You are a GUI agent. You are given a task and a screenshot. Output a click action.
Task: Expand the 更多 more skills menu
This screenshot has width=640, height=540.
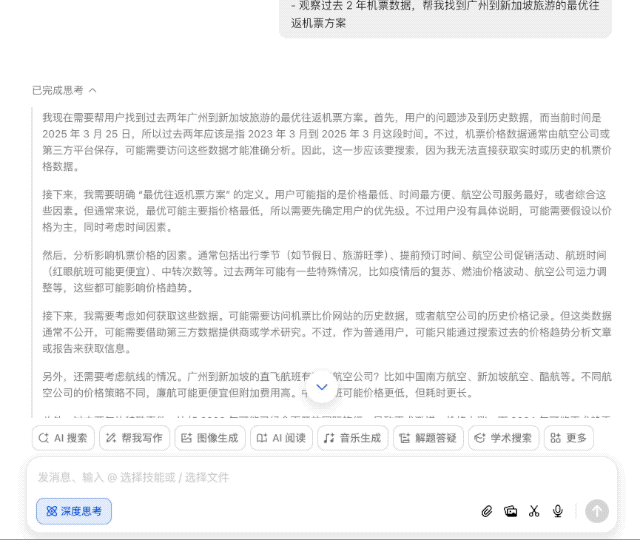point(568,438)
